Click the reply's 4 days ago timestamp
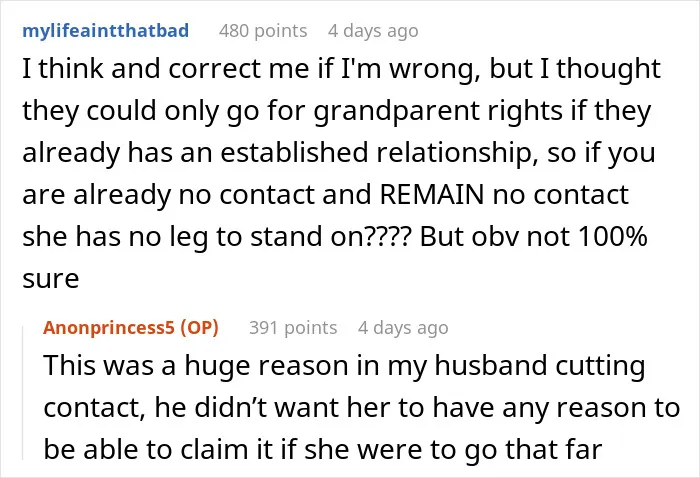This screenshot has width=700, height=478. pyautogui.click(x=403, y=328)
